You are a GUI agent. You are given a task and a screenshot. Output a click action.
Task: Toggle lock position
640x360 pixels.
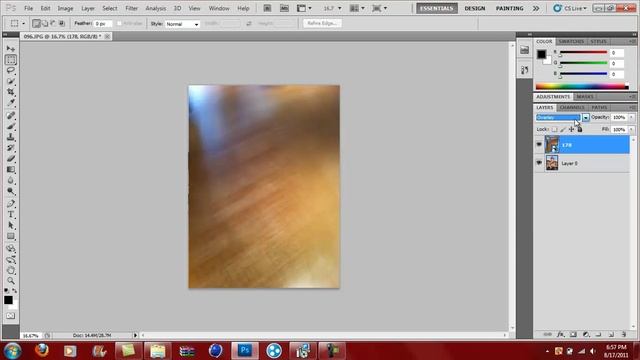coord(571,129)
